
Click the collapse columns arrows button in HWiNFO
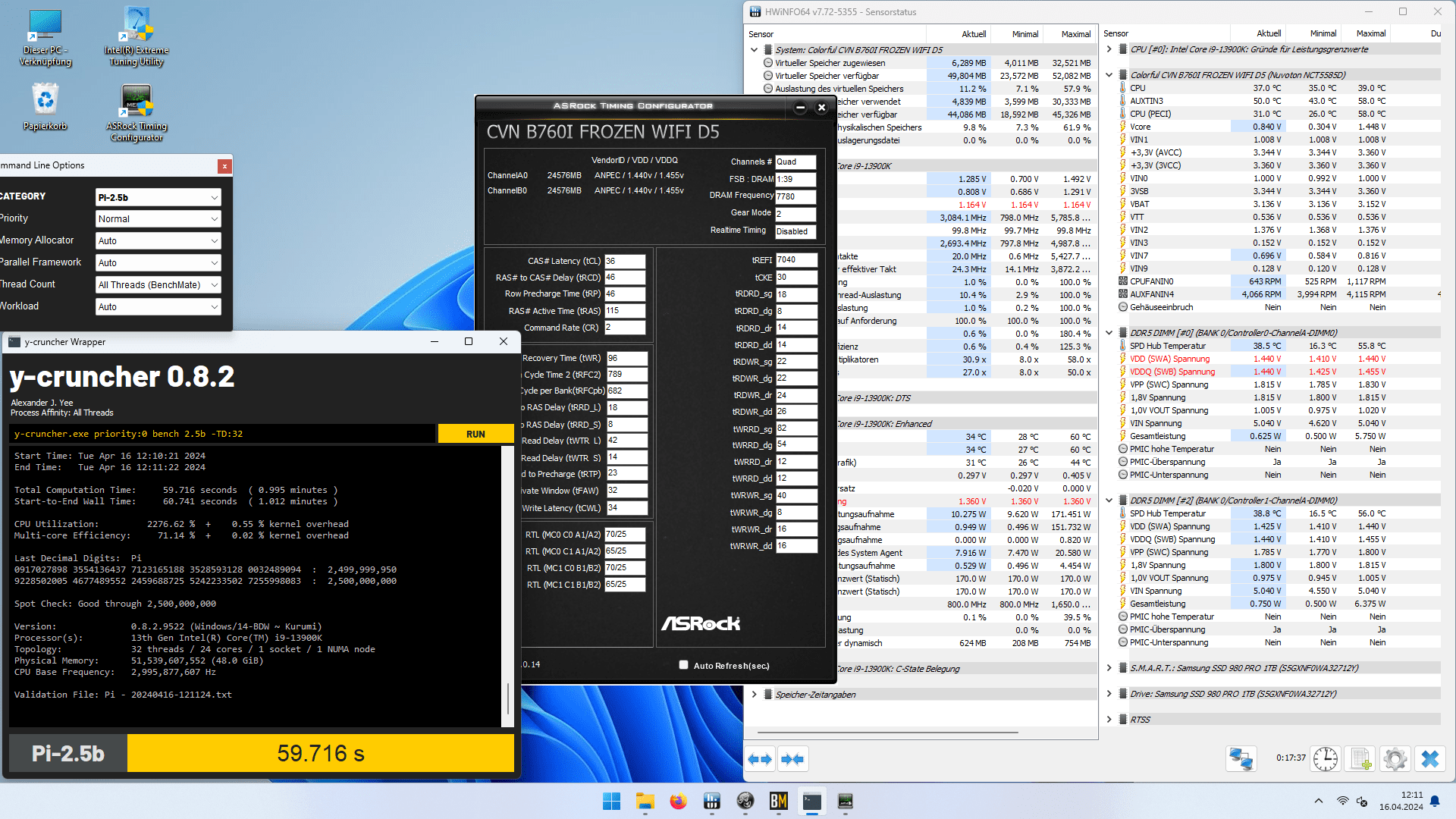(x=792, y=759)
